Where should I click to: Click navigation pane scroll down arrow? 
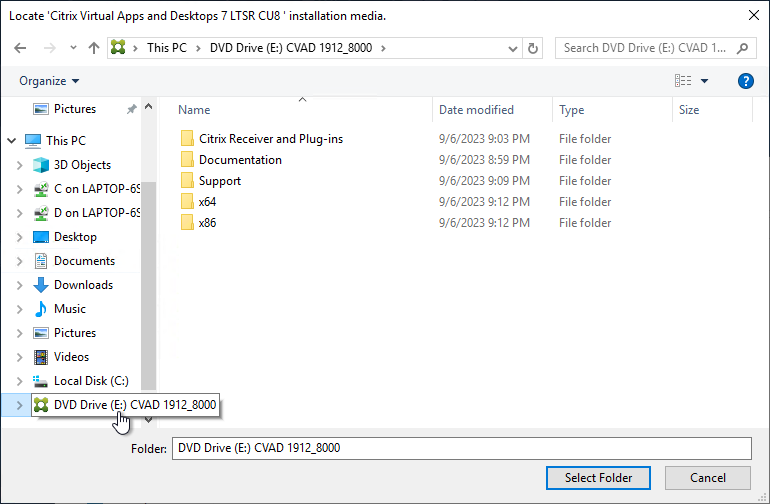click(149, 420)
